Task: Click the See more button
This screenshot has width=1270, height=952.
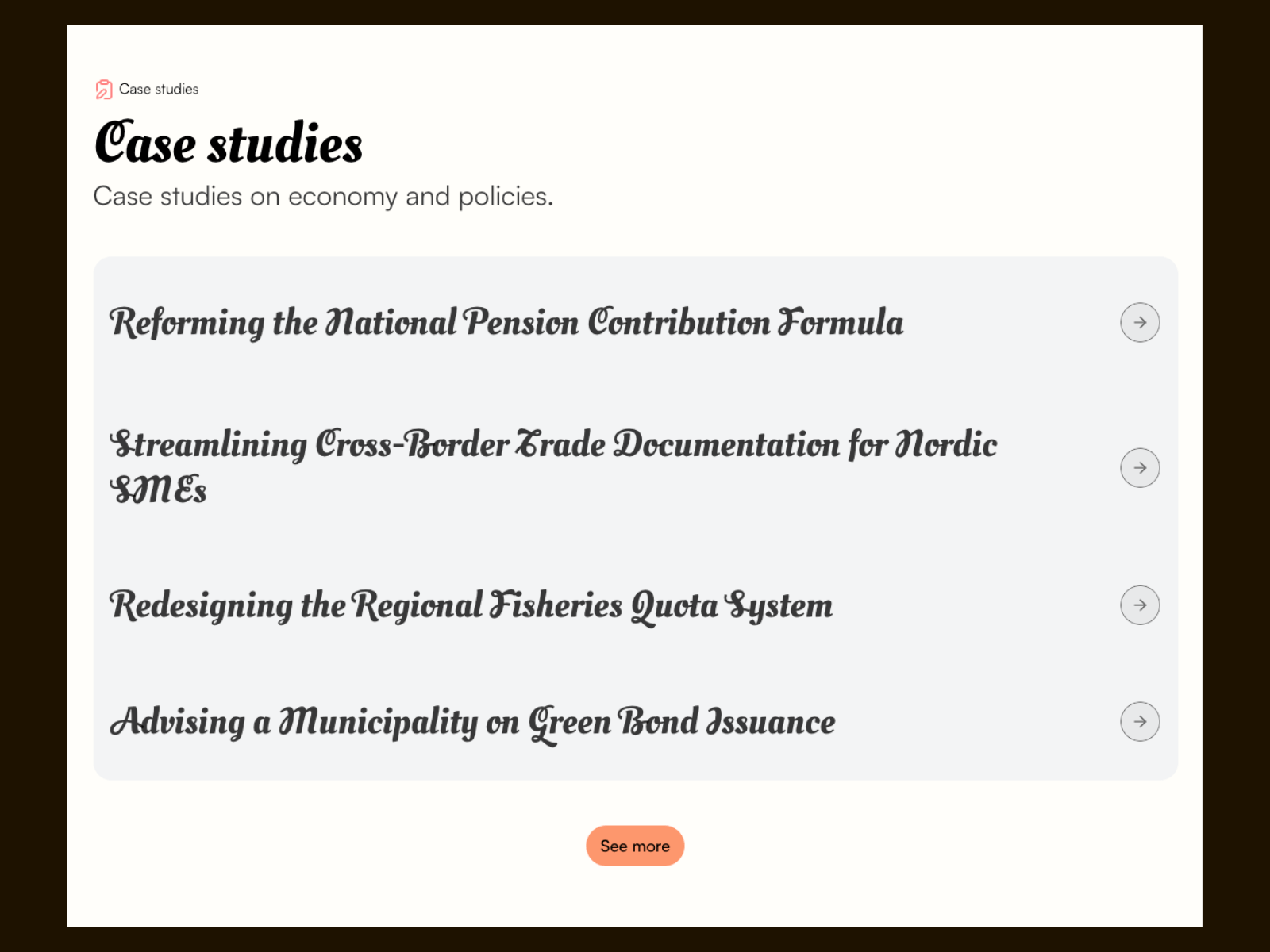Action: [x=635, y=846]
